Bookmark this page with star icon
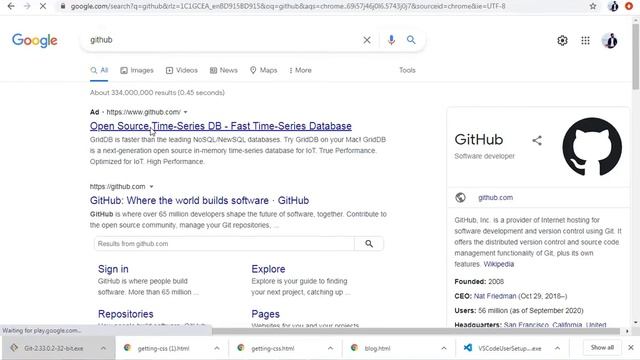The image size is (640, 360). click(x=593, y=6)
